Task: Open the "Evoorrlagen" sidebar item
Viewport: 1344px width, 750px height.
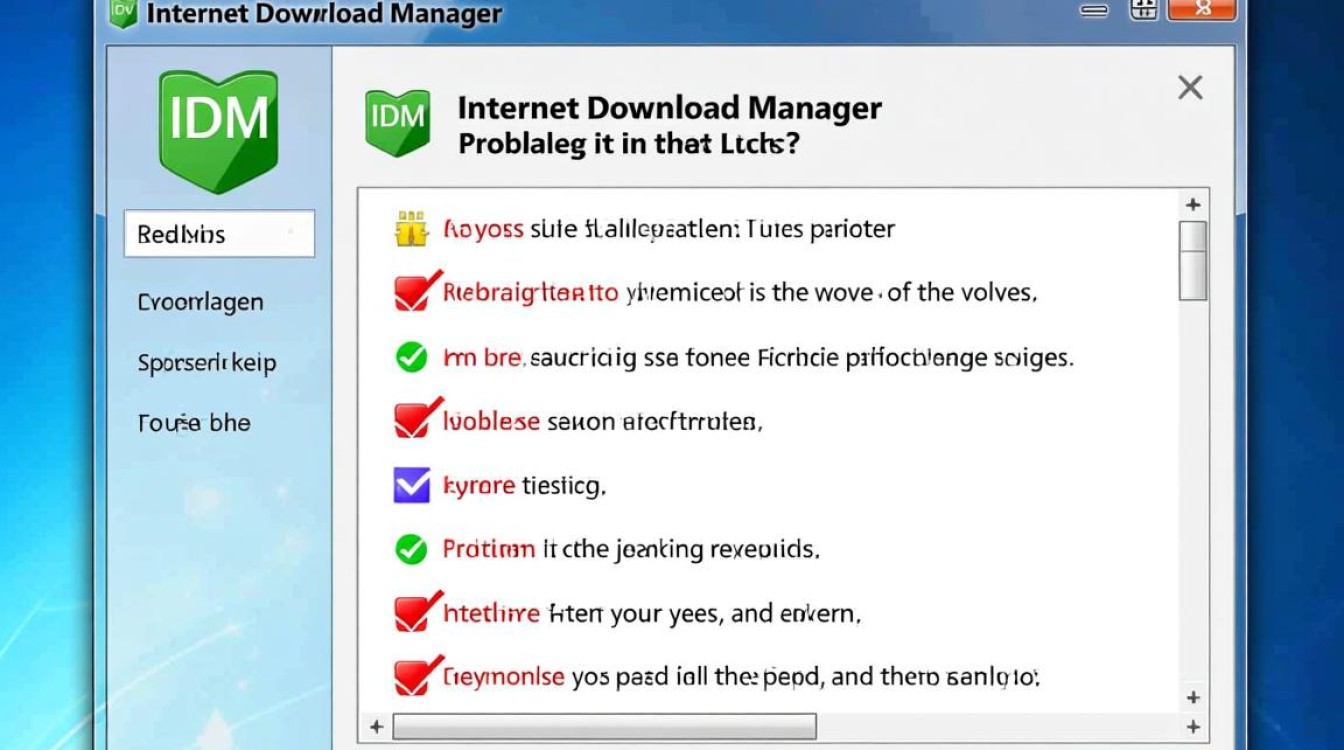Action: (x=200, y=302)
